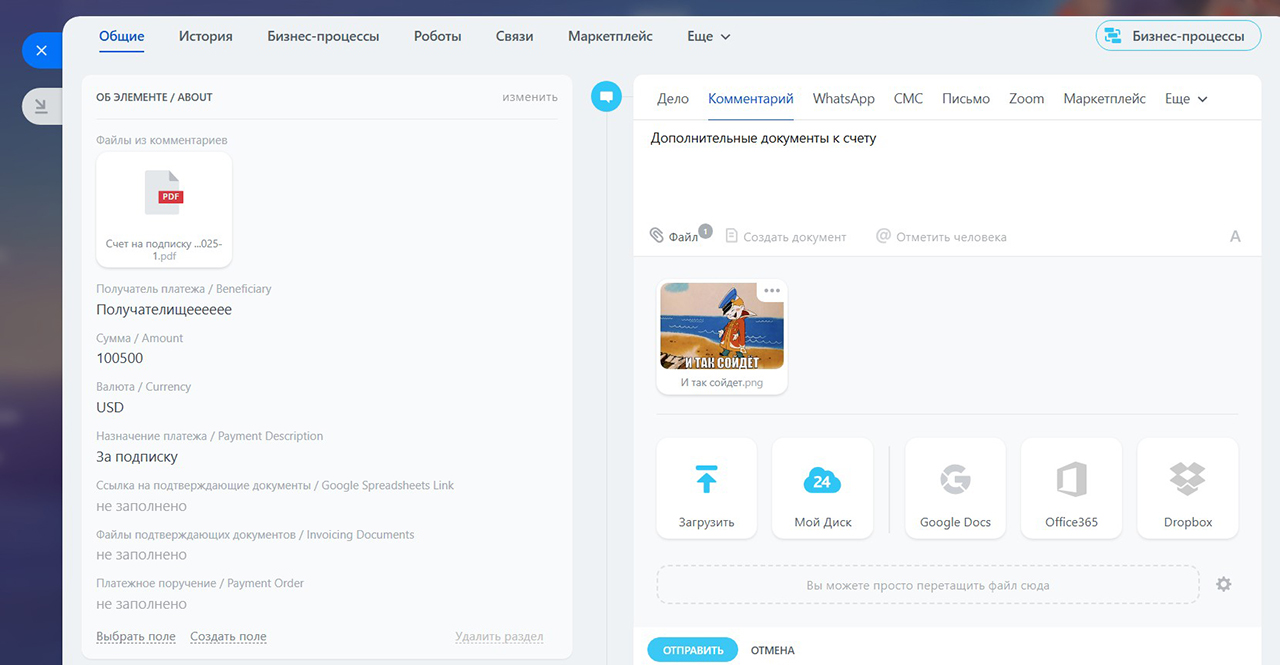Switch to the WhatsApp tab

click(x=844, y=99)
